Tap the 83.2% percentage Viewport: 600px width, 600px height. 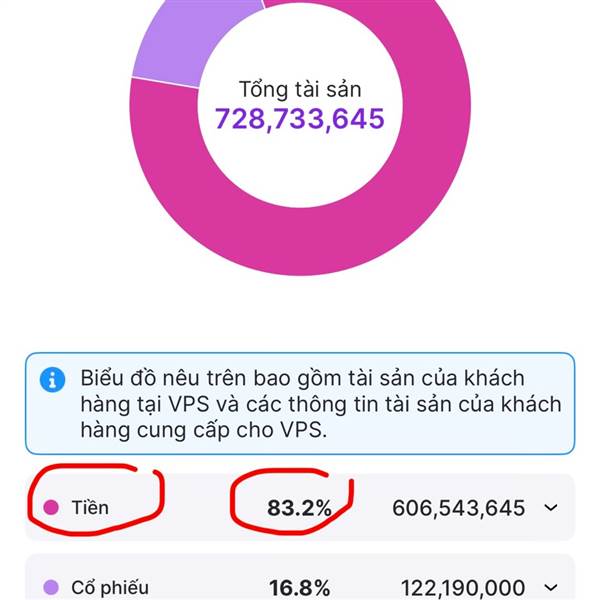pos(299,508)
